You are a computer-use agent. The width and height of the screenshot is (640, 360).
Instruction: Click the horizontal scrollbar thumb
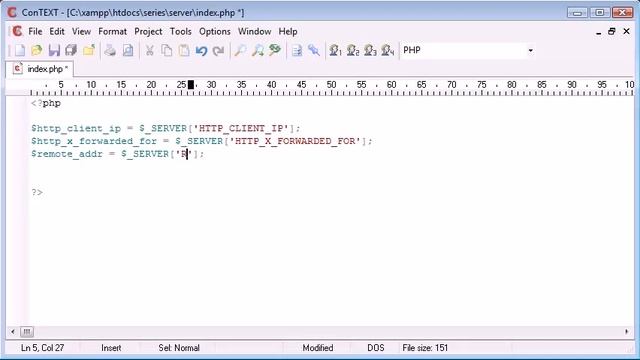tap(27, 332)
